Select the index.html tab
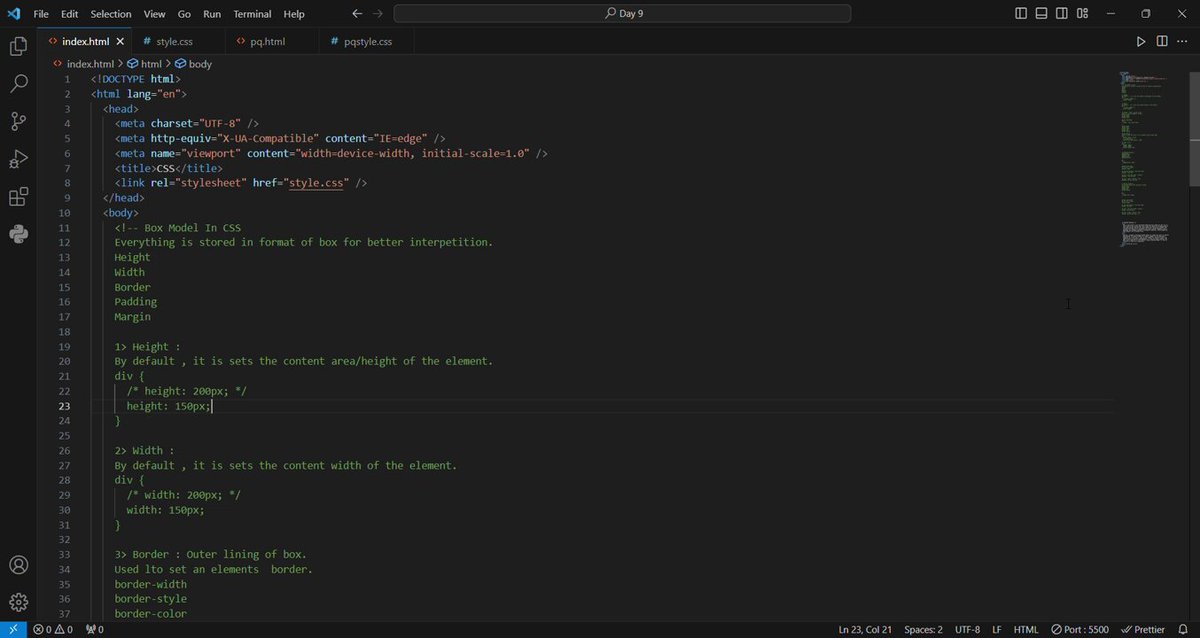The height and width of the screenshot is (638, 1200). click(x=85, y=42)
